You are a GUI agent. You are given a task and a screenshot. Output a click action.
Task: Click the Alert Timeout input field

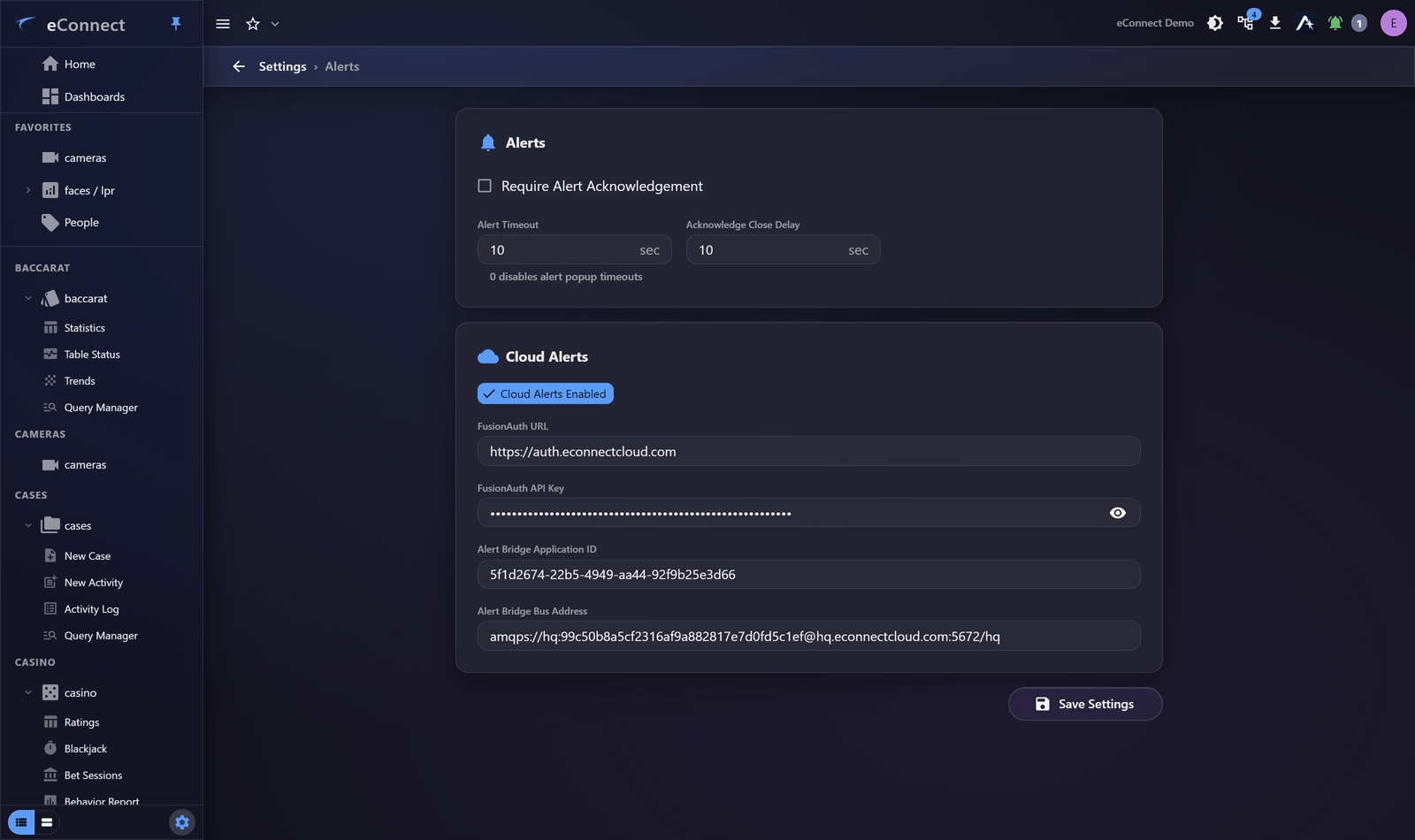[x=575, y=249]
